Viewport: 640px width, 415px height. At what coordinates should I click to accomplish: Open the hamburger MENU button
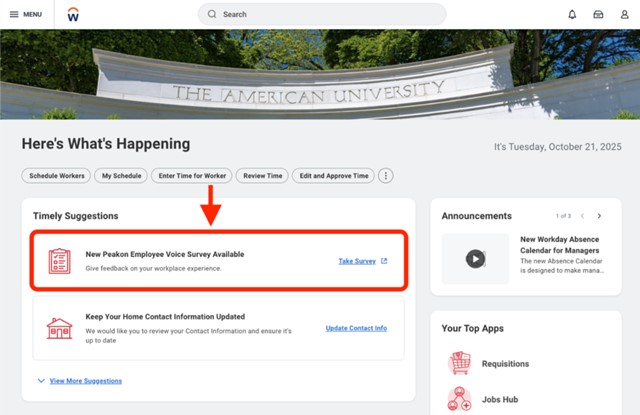pyautogui.click(x=26, y=14)
